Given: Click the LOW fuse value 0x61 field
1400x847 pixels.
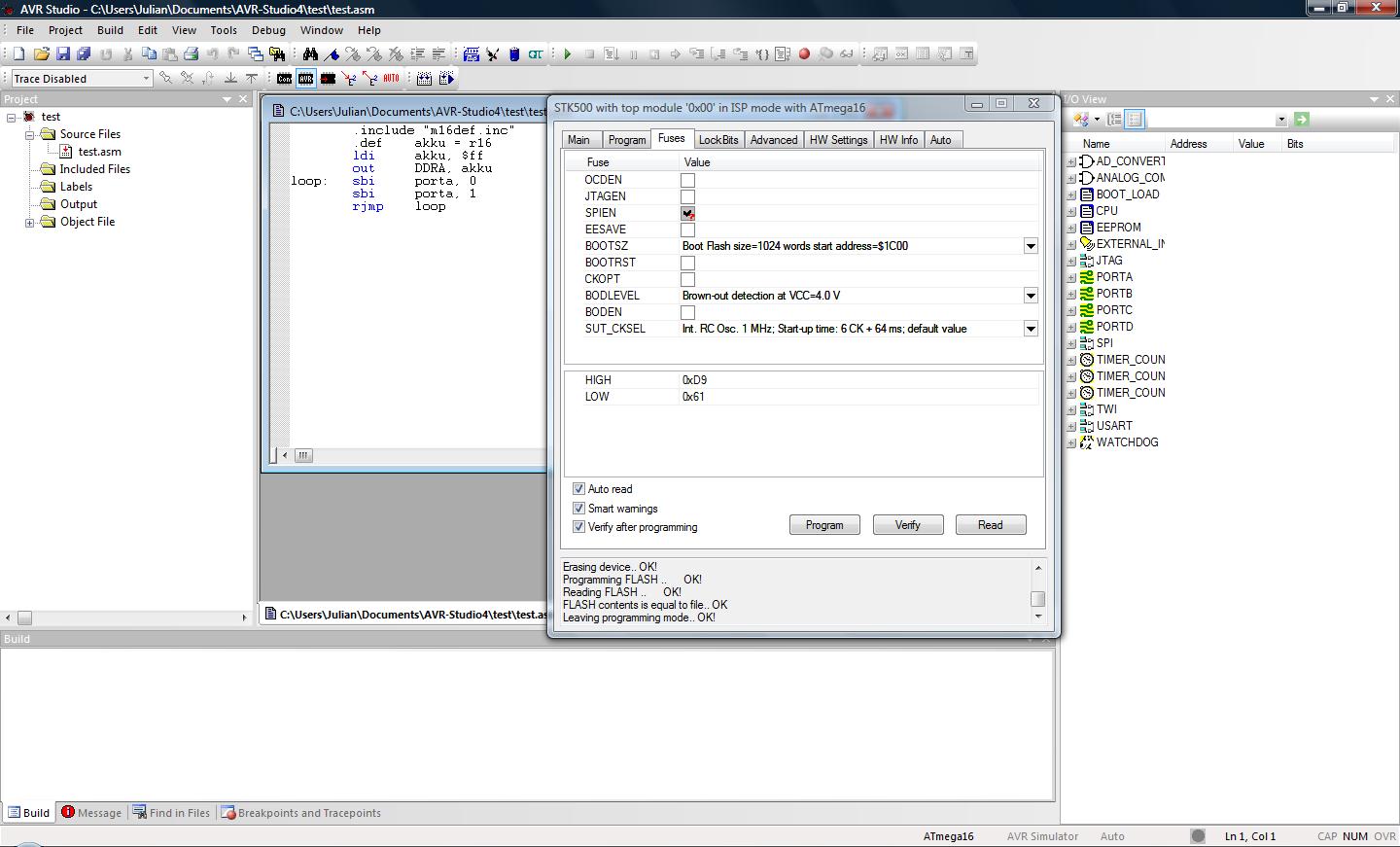Looking at the screenshot, I should [x=858, y=397].
